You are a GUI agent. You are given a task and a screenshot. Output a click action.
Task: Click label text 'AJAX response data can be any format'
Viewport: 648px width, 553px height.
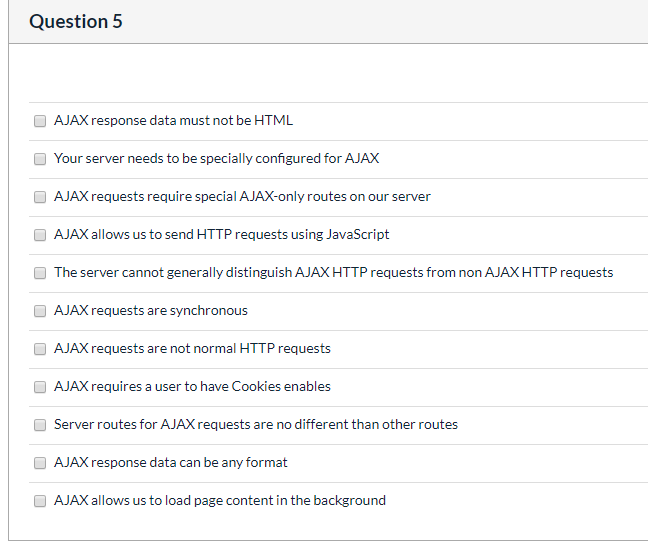pyautogui.click(x=171, y=462)
